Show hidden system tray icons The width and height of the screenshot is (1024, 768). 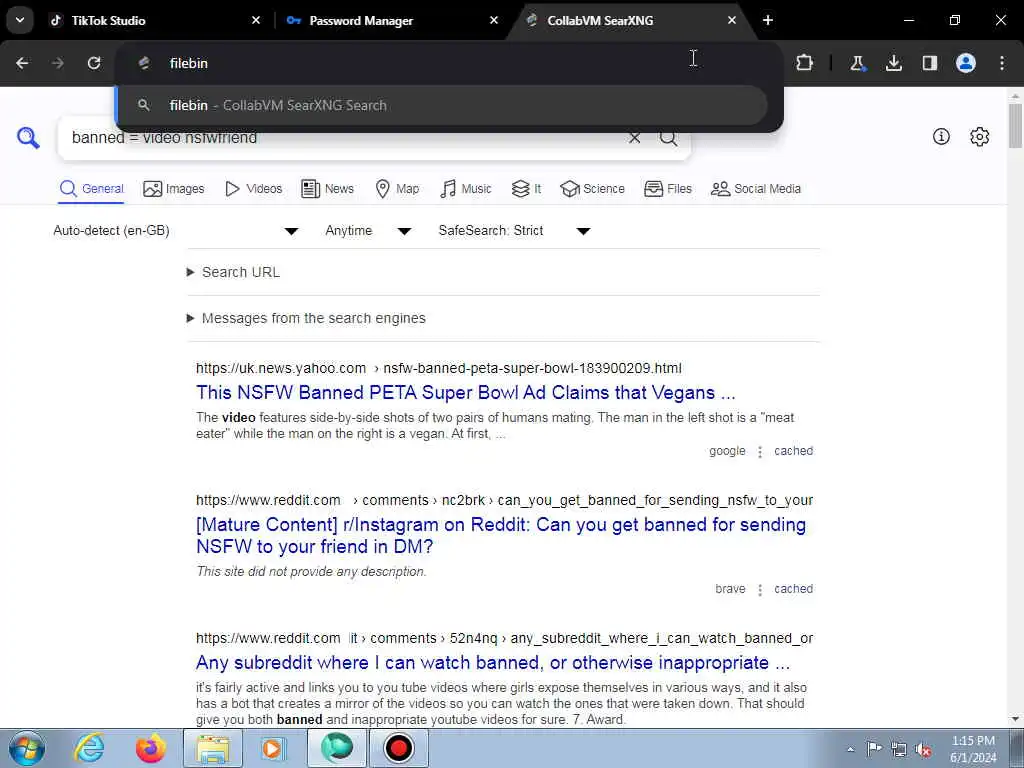pyautogui.click(x=850, y=750)
